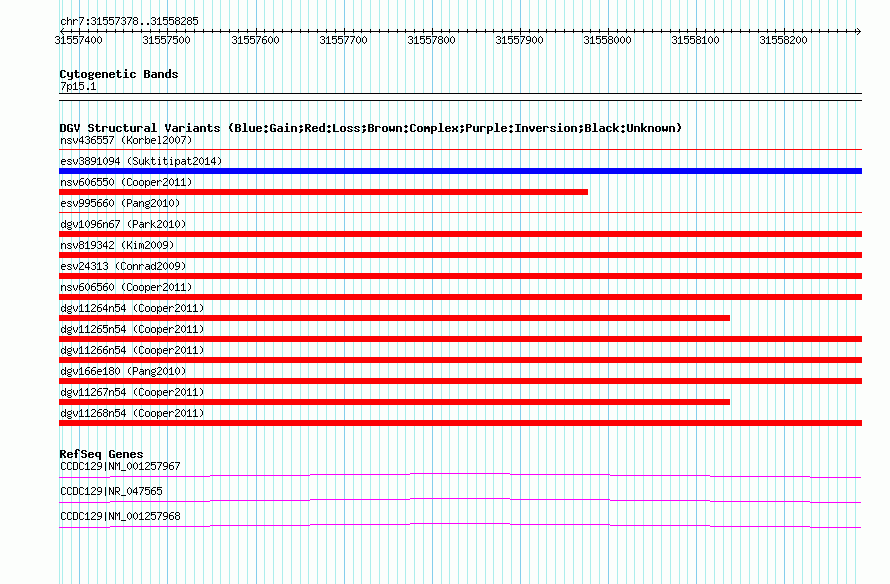
Task: Open dgv1096n67 (Park2010) variant label
Action: pyautogui.click(x=123, y=224)
